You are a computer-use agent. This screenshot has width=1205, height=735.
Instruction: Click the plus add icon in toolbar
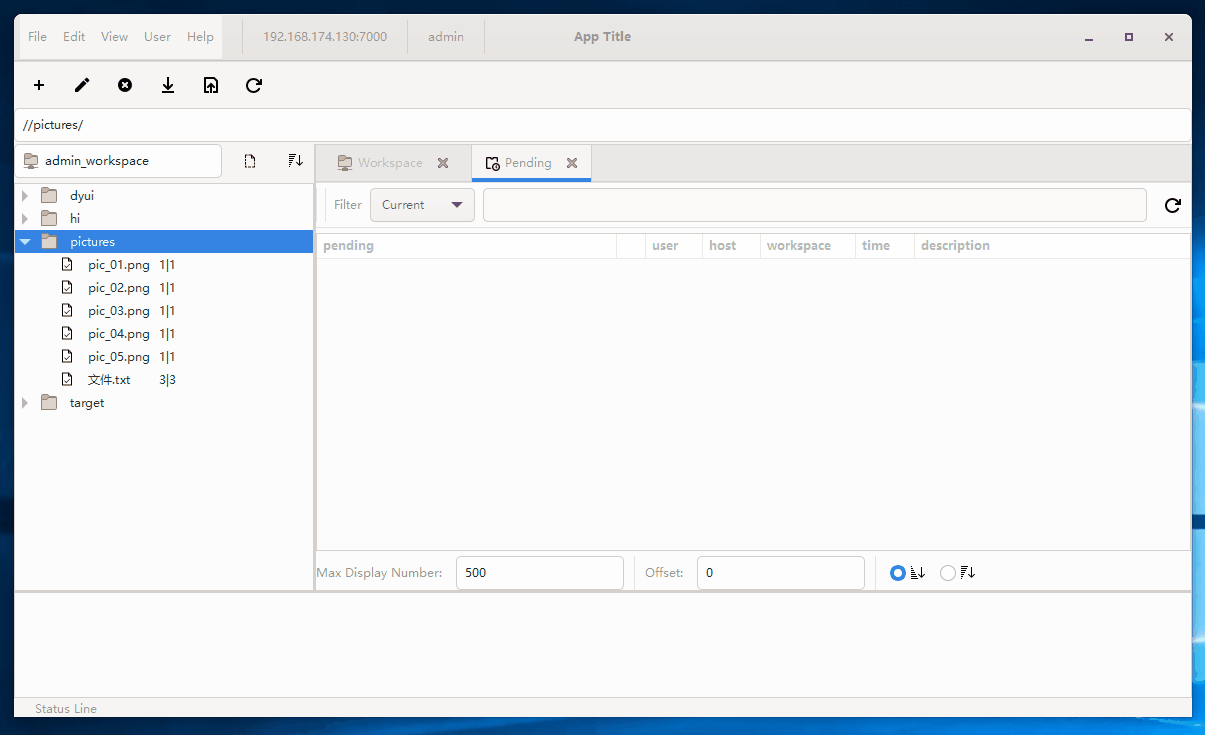pyautogui.click(x=39, y=85)
